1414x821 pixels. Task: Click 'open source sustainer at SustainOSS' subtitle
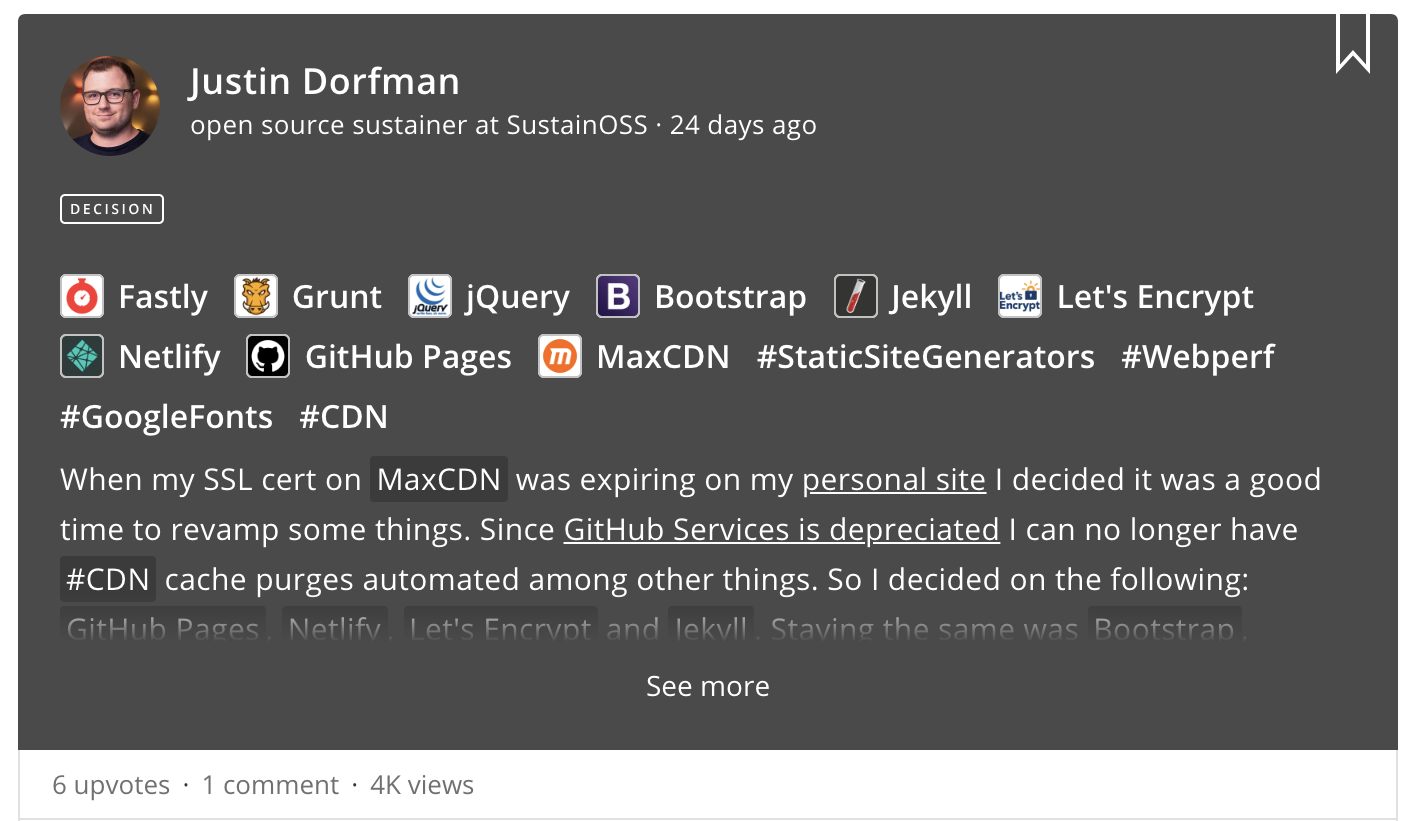point(419,125)
